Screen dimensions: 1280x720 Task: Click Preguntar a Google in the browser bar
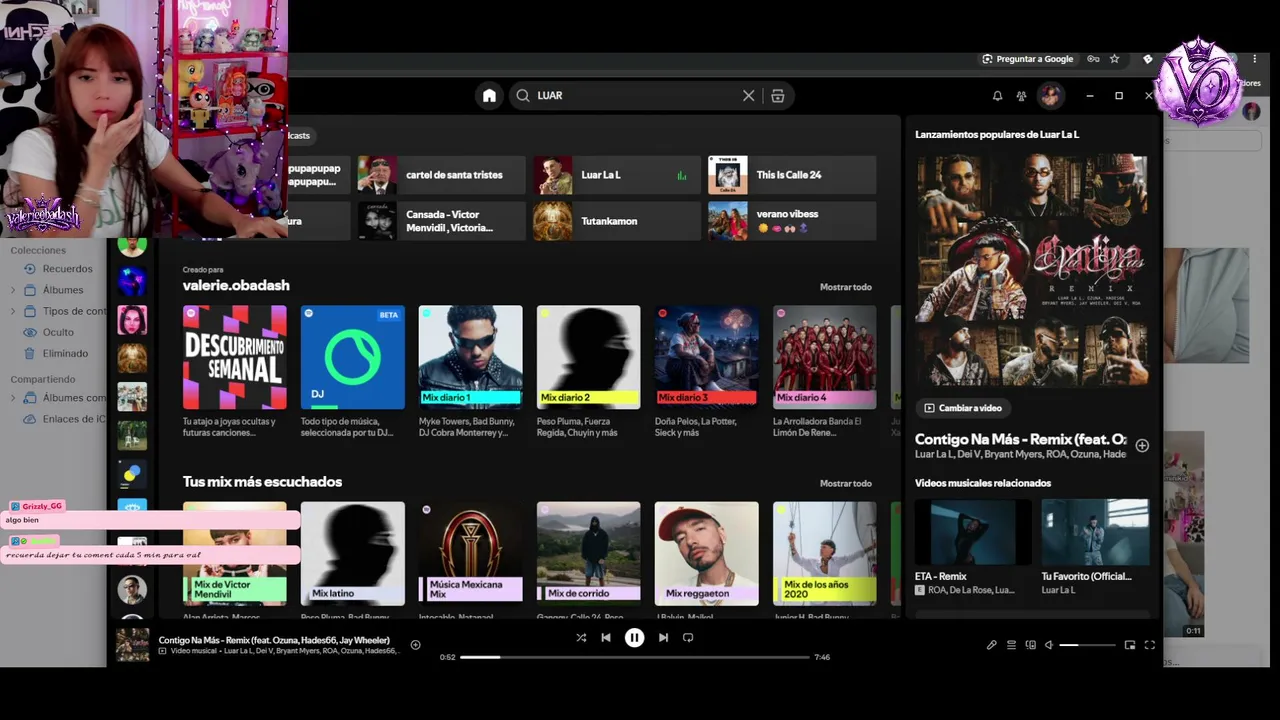(x=1027, y=59)
